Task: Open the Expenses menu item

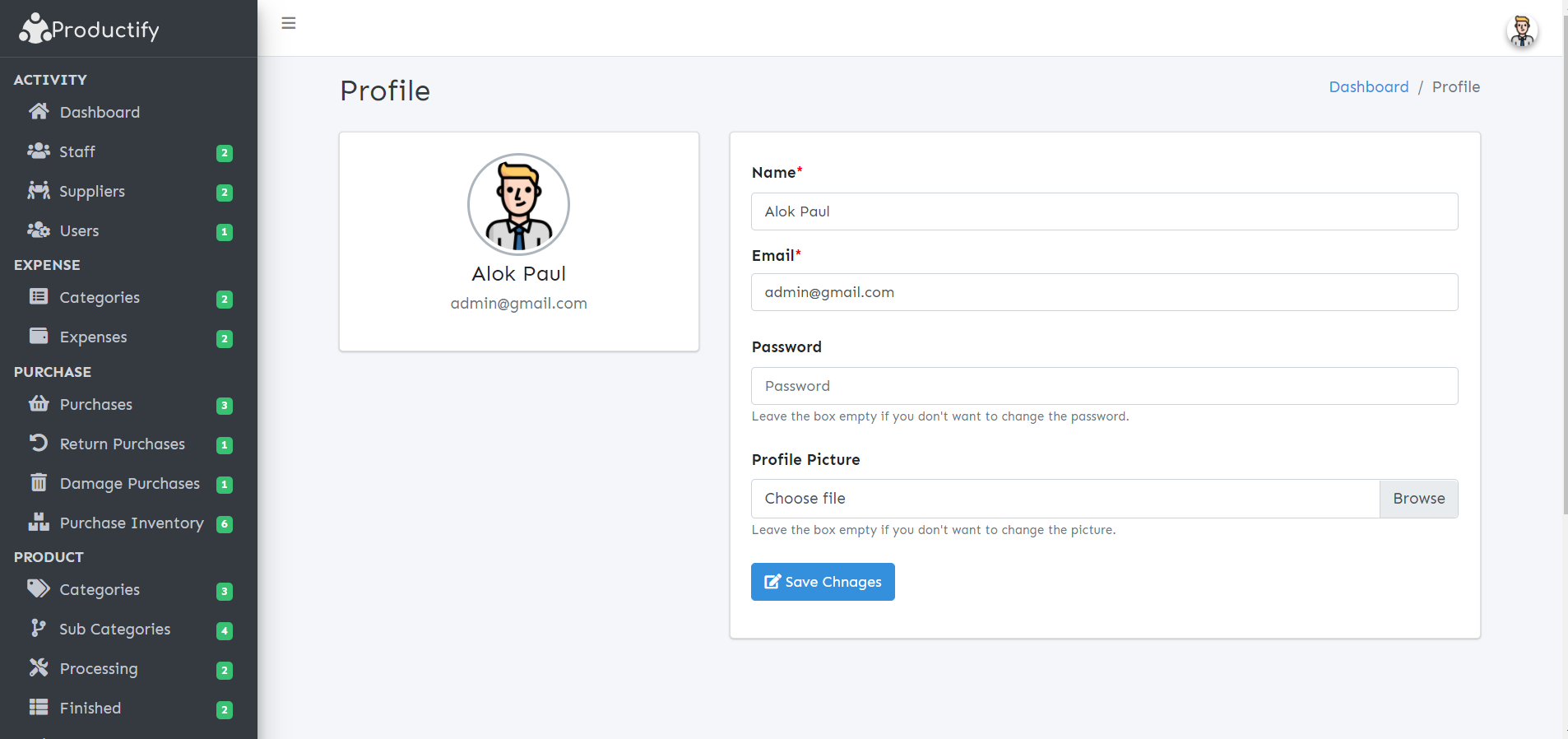Action: coord(93,337)
